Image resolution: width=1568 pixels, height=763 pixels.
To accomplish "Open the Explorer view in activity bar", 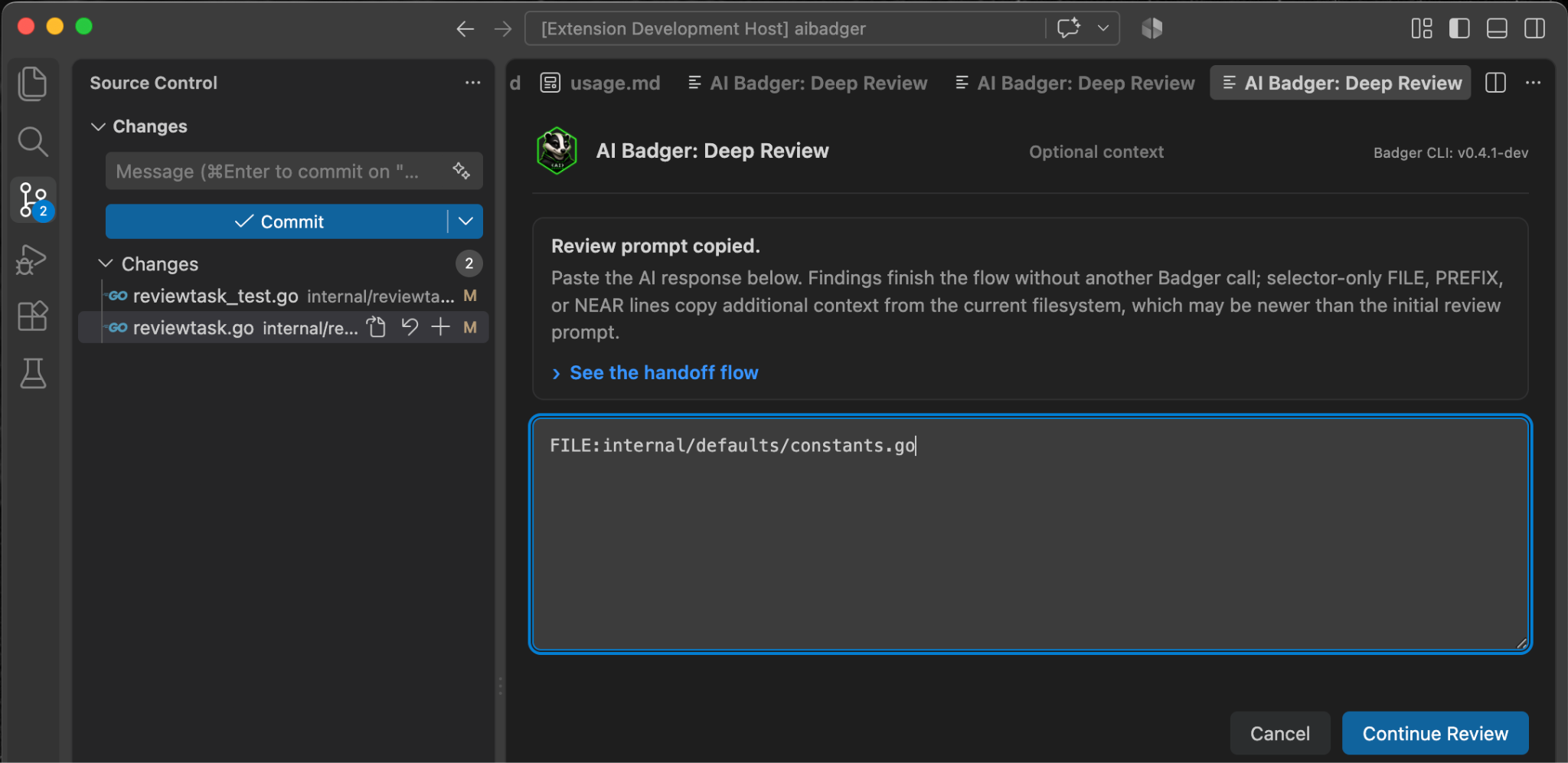I will click(32, 84).
